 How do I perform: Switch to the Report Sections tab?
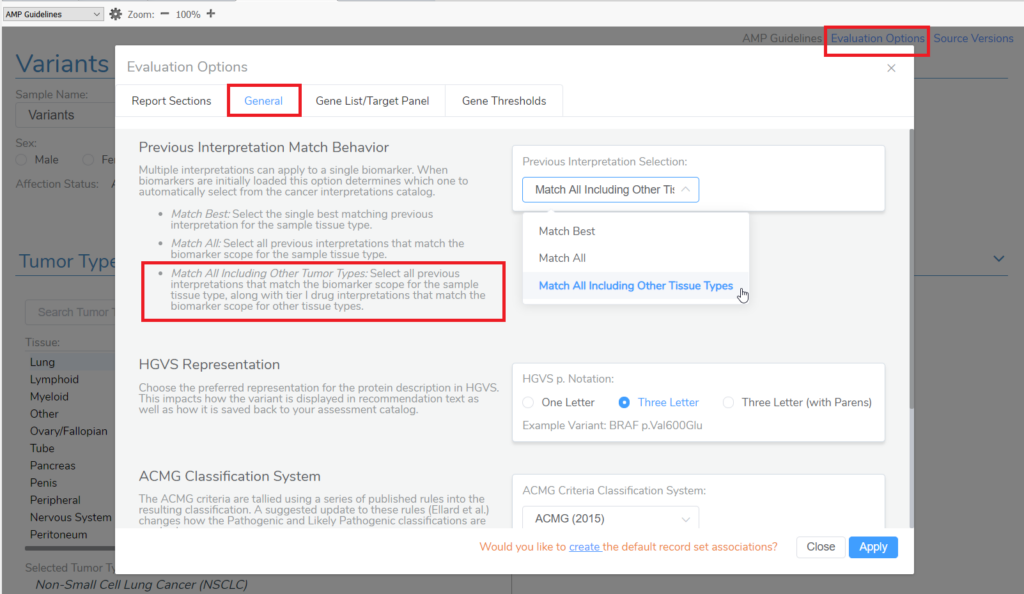[171, 101]
